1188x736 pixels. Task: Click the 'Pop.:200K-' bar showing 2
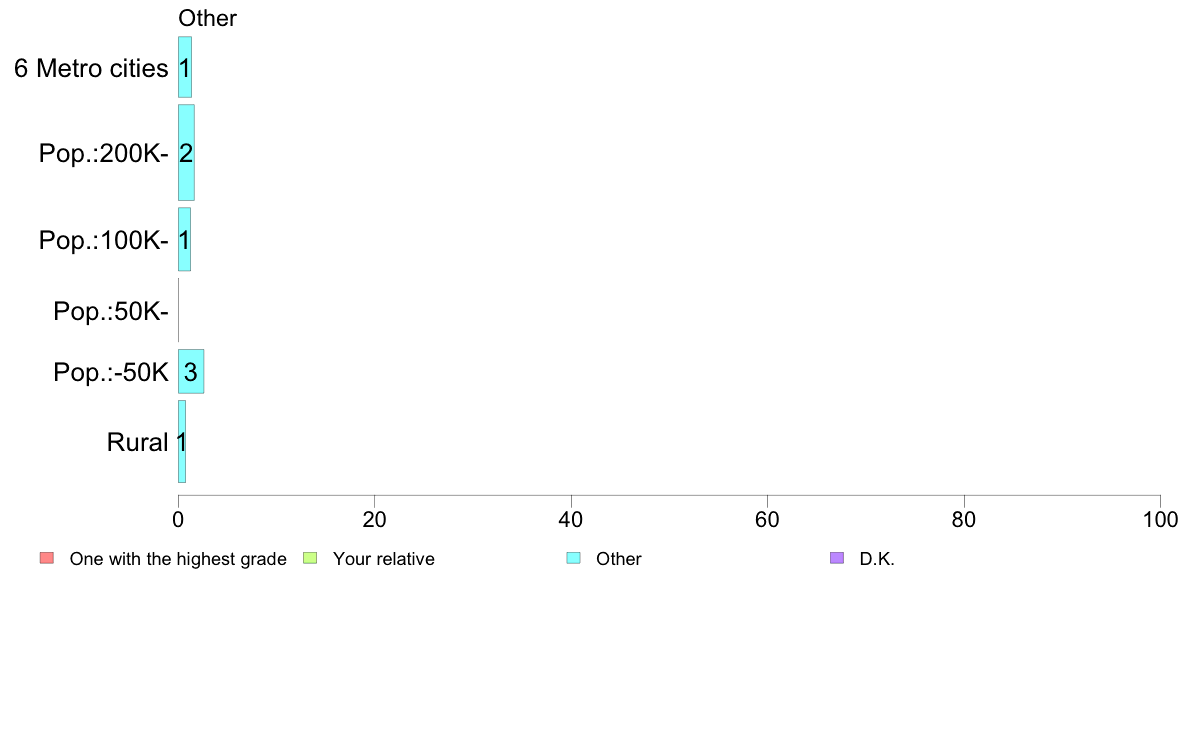click(186, 152)
